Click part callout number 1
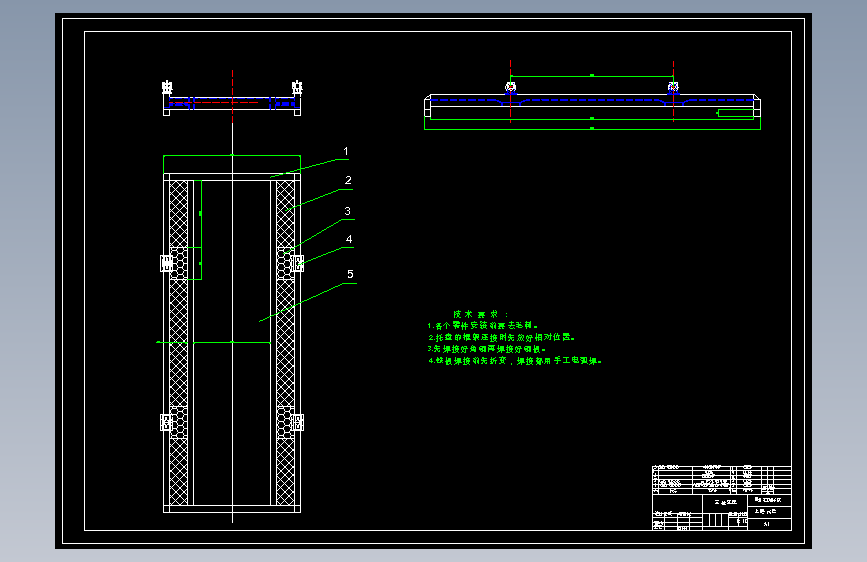The height and width of the screenshot is (562, 867). point(346,151)
